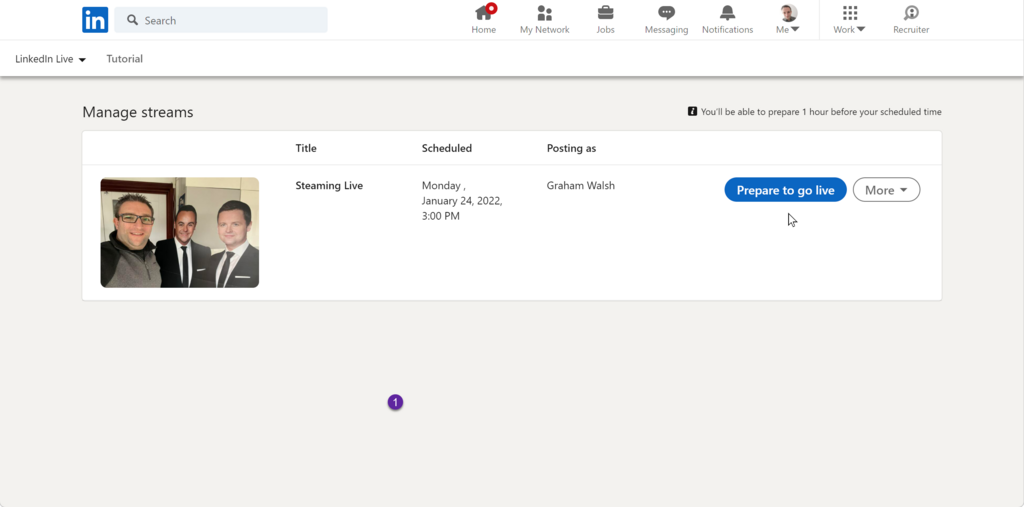Image resolution: width=1024 pixels, height=507 pixels.
Task: Open the Tutorial tab
Action: (125, 59)
